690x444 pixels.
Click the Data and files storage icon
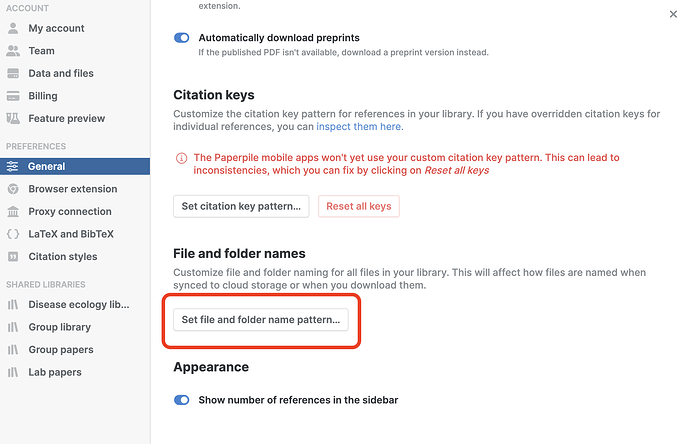tap(13, 73)
